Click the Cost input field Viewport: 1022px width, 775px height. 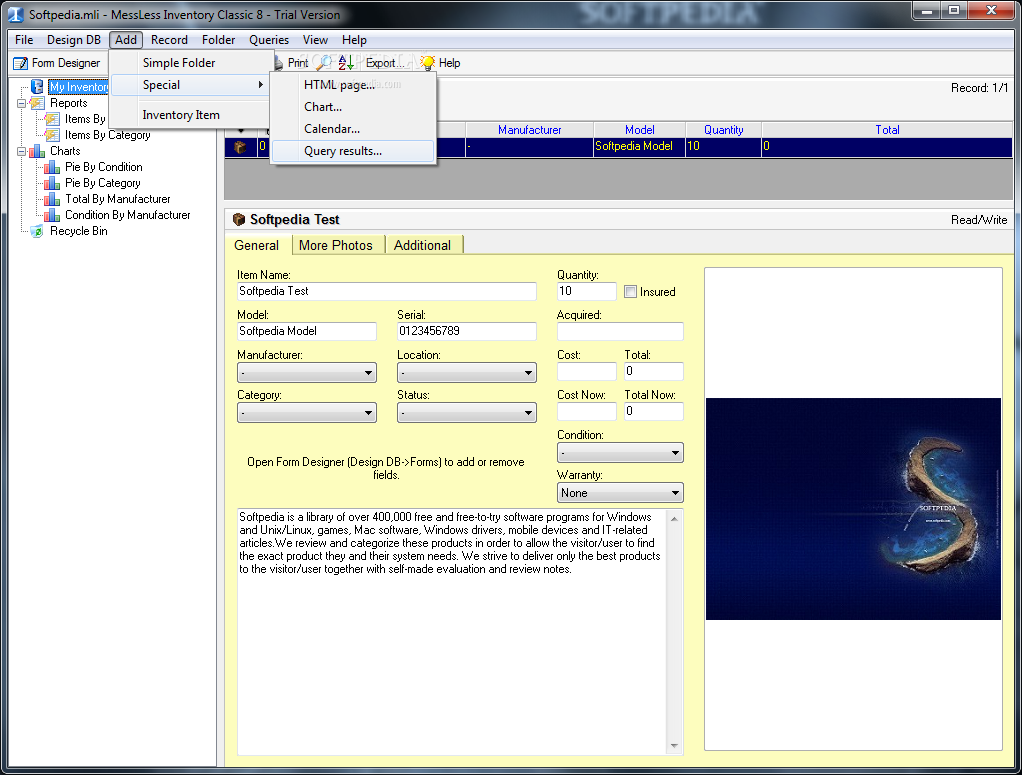(x=587, y=372)
